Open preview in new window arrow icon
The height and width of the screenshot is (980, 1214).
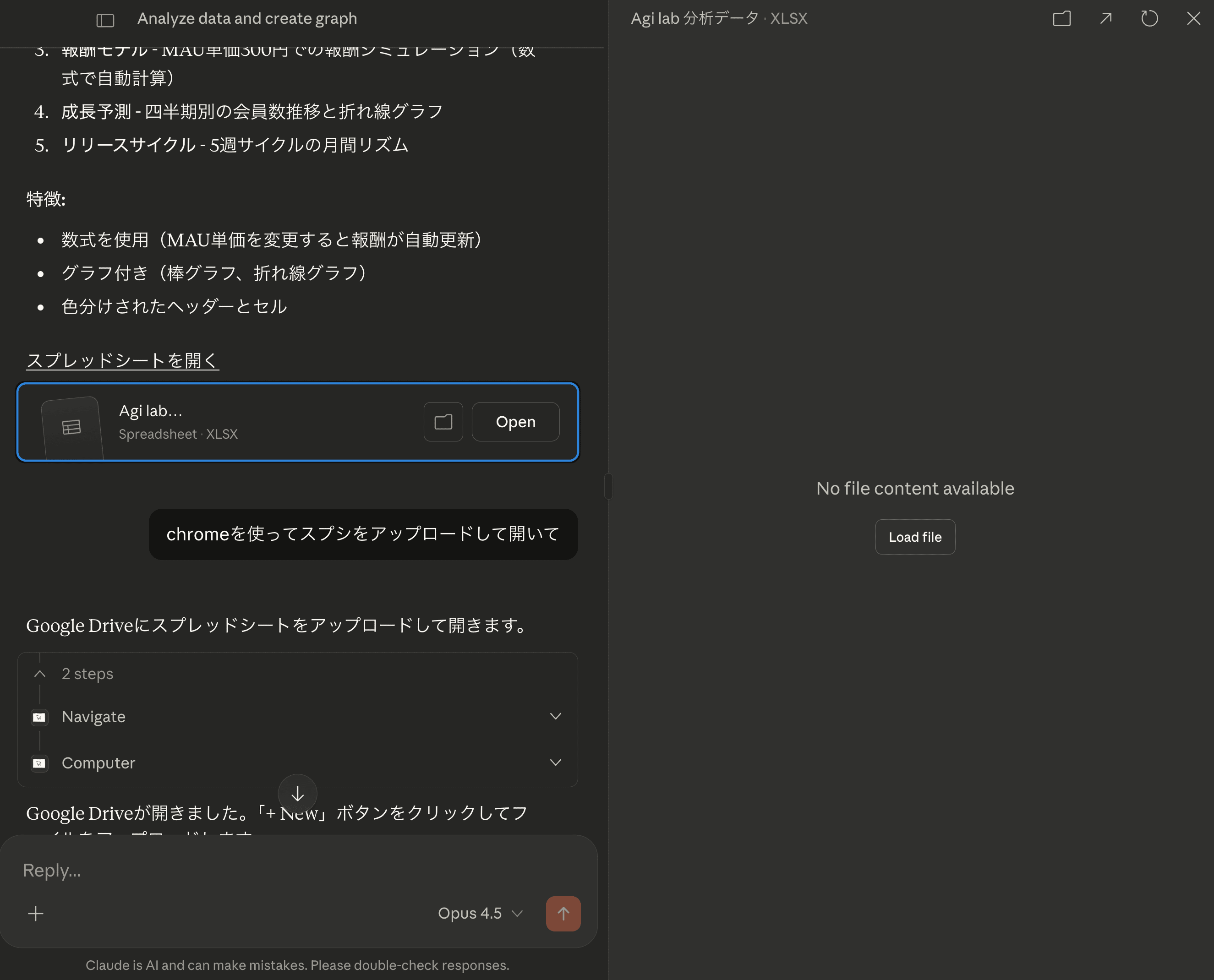click(x=1105, y=19)
